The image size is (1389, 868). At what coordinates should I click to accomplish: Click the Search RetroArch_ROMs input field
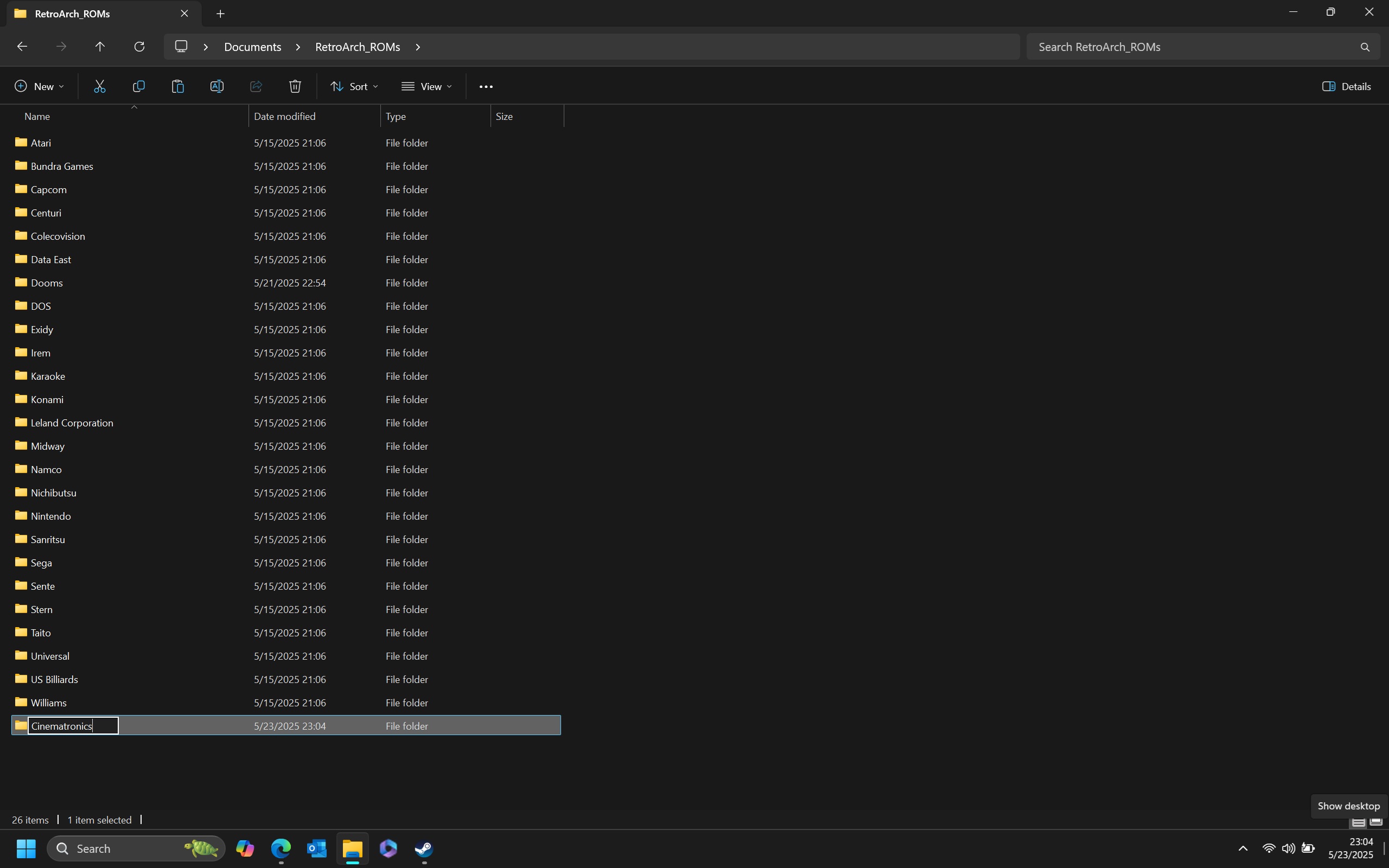pyautogui.click(x=1194, y=47)
